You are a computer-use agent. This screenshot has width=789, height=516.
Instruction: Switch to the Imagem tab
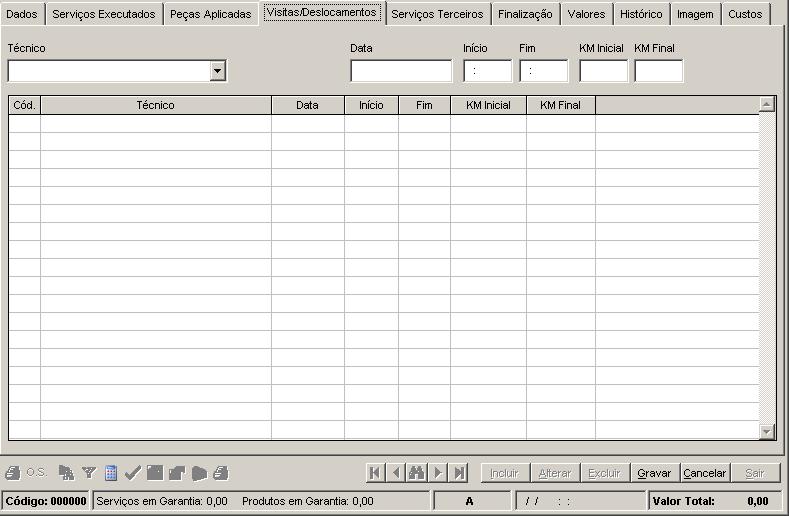[x=695, y=14]
